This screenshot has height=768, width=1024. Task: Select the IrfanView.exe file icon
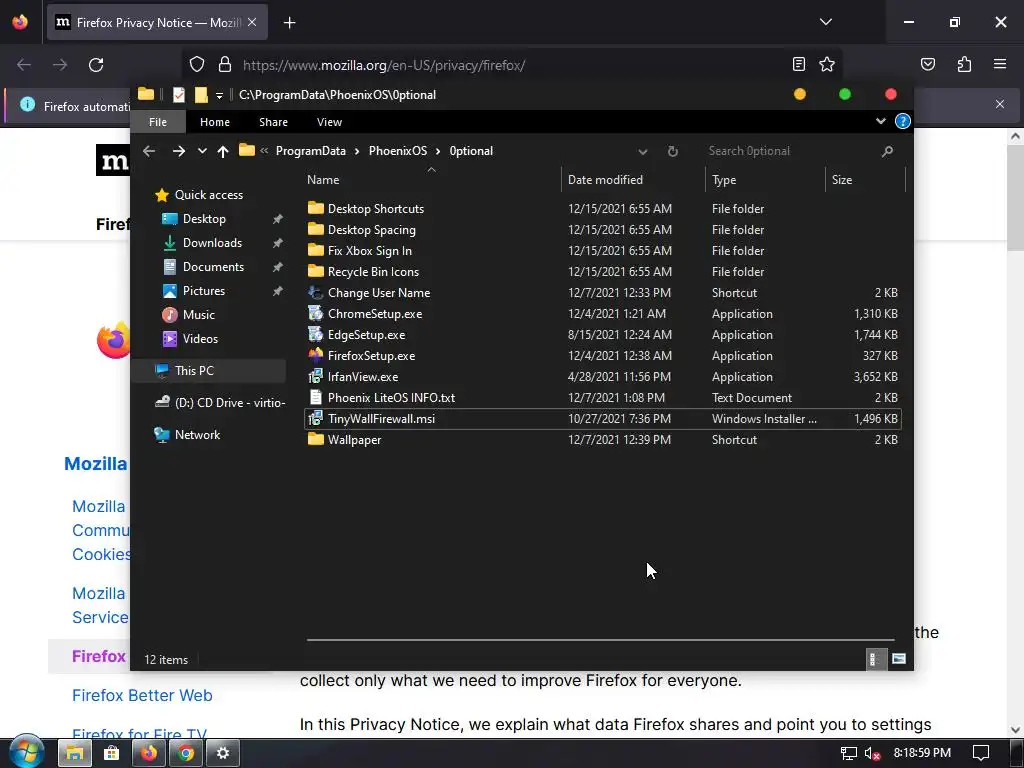click(315, 377)
